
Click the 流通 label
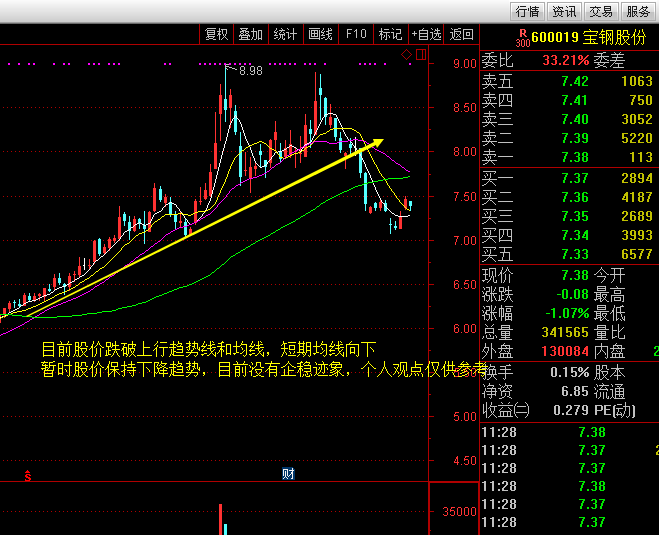coord(609,391)
